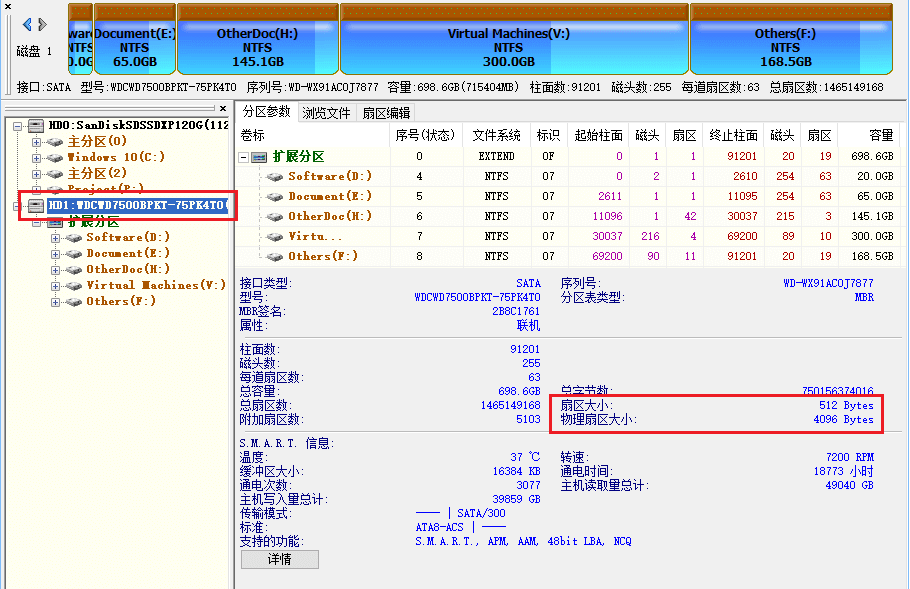Click the Others(F:) drive icon in tree
Viewport: 910px width, 589px height.
point(74,301)
